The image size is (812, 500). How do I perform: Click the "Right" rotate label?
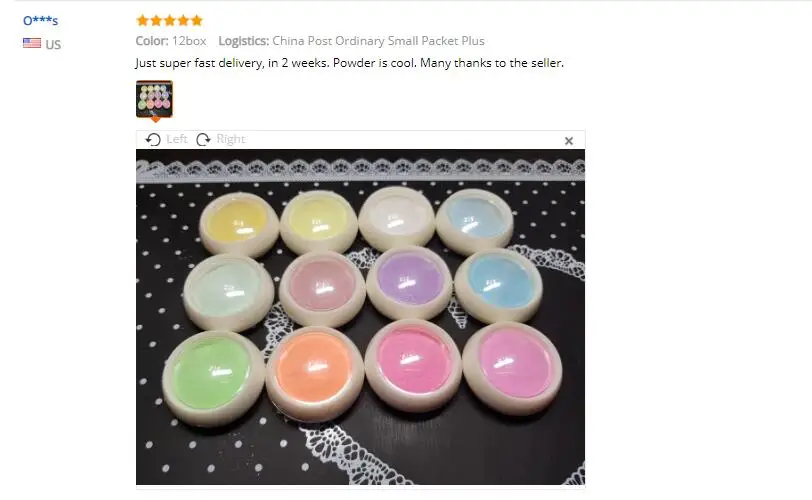point(230,139)
